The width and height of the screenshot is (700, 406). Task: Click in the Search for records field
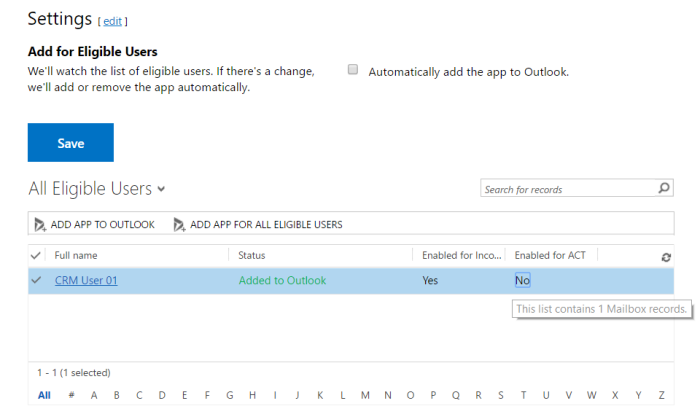(567, 189)
